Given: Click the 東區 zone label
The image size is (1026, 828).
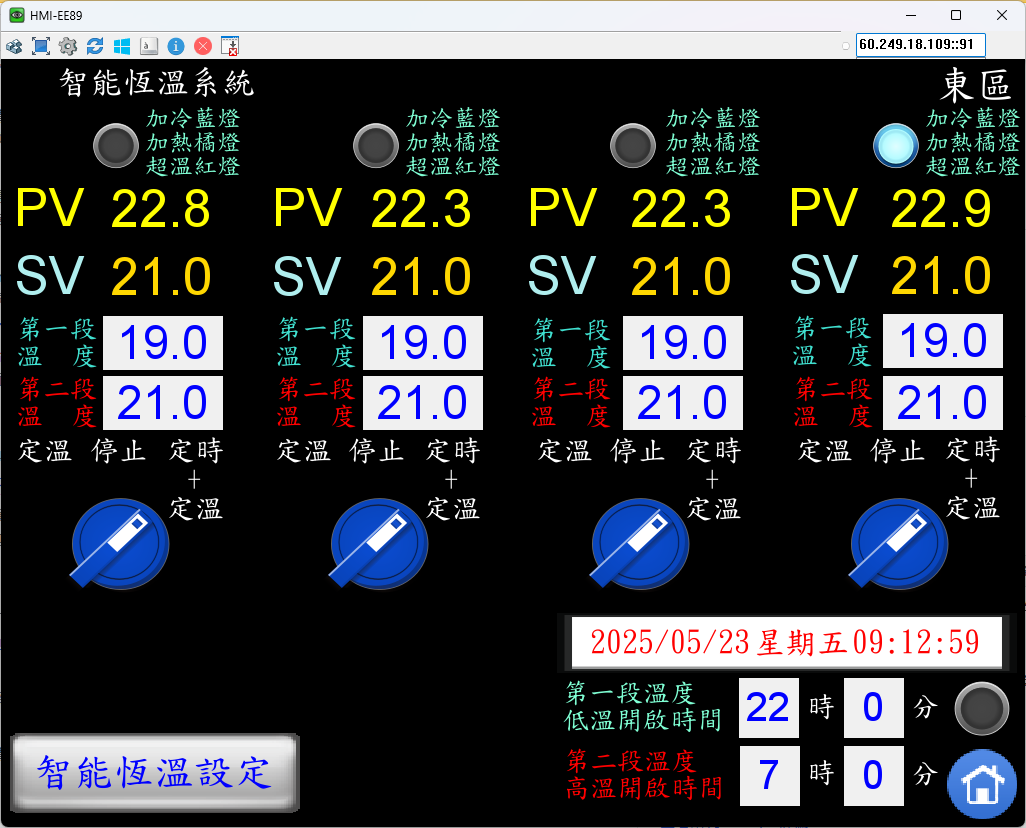Looking at the screenshot, I should [976, 86].
